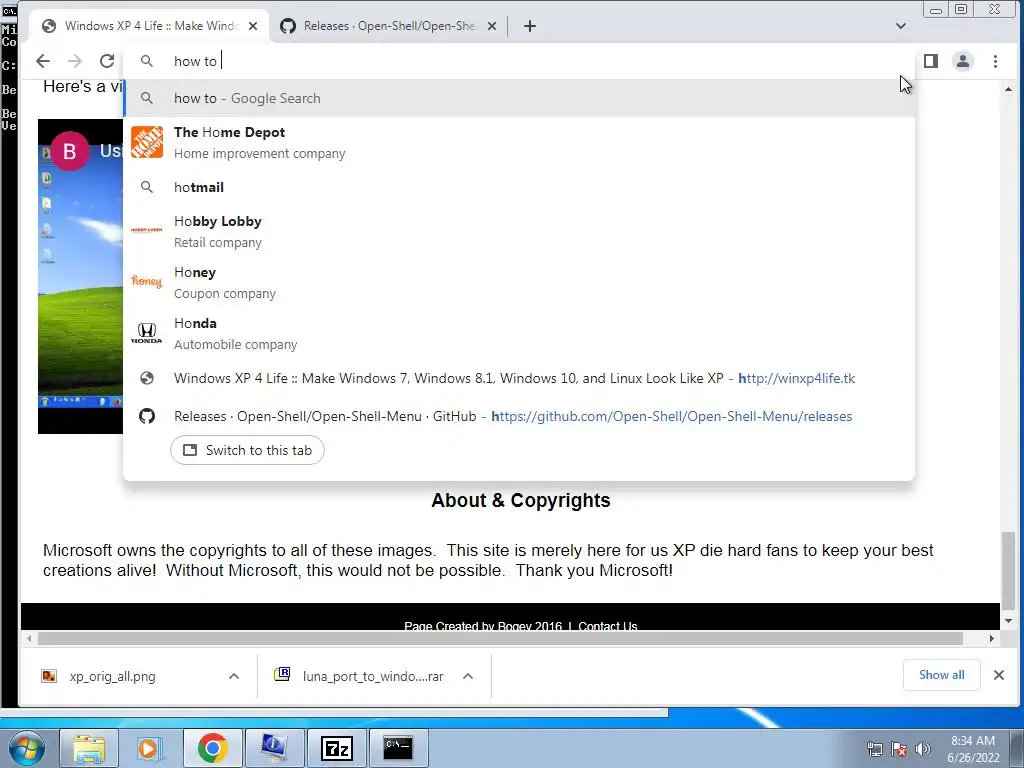
Task: Open winxp4life.tk history suggestion
Action: pyautogui.click(x=519, y=378)
